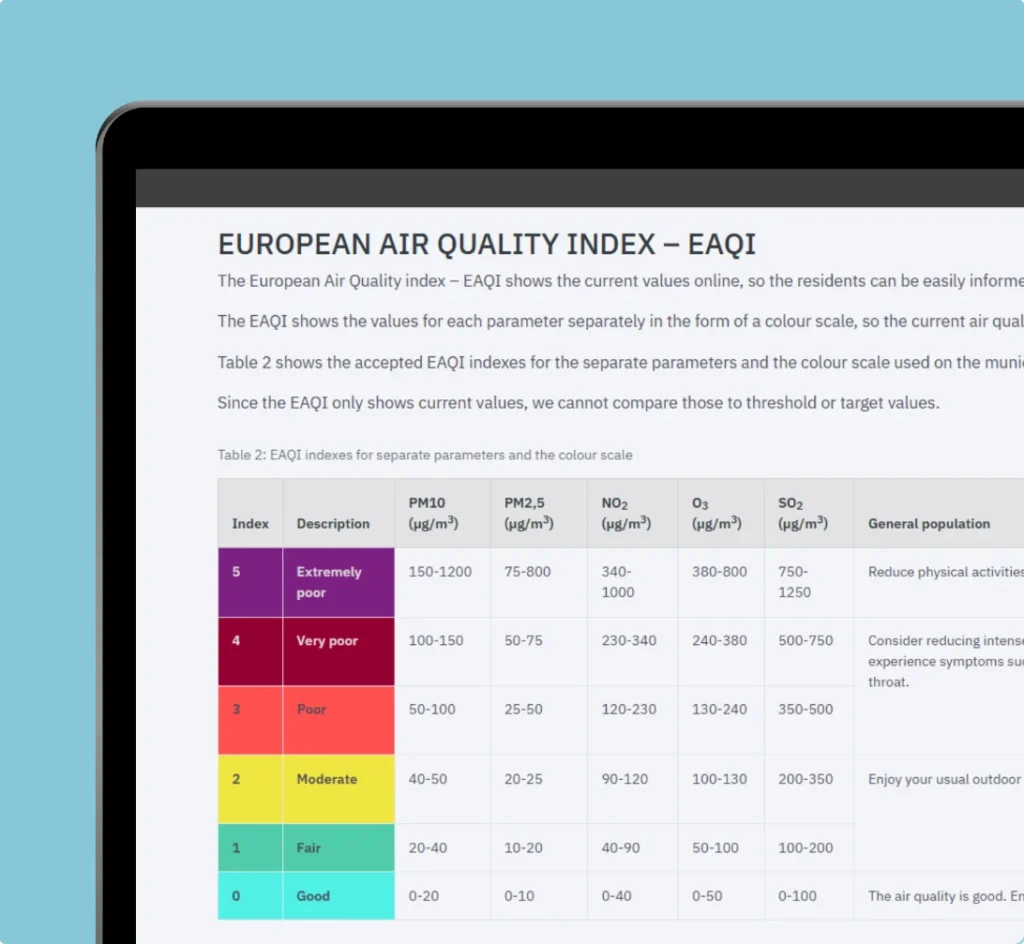Select the green Fair colour cell
The height and width of the screenshot is (944, 1024).
pyautogui.click(x=338, y=848)
